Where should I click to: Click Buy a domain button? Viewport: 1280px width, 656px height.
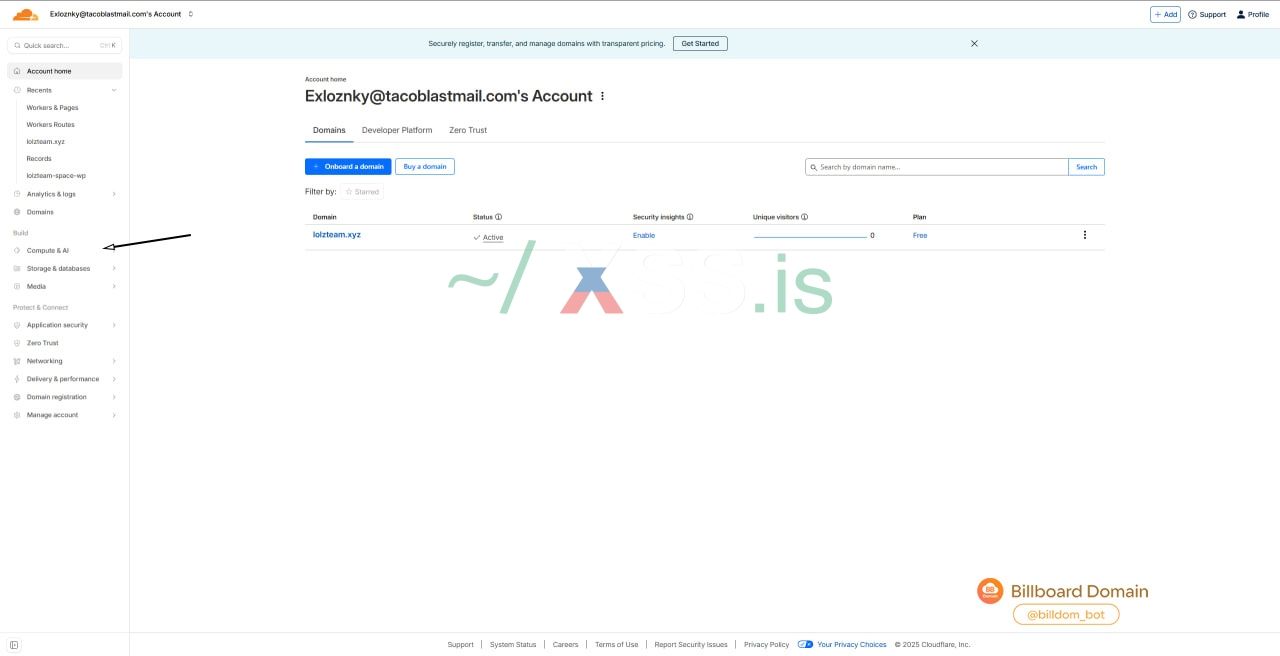click(425, 167)
